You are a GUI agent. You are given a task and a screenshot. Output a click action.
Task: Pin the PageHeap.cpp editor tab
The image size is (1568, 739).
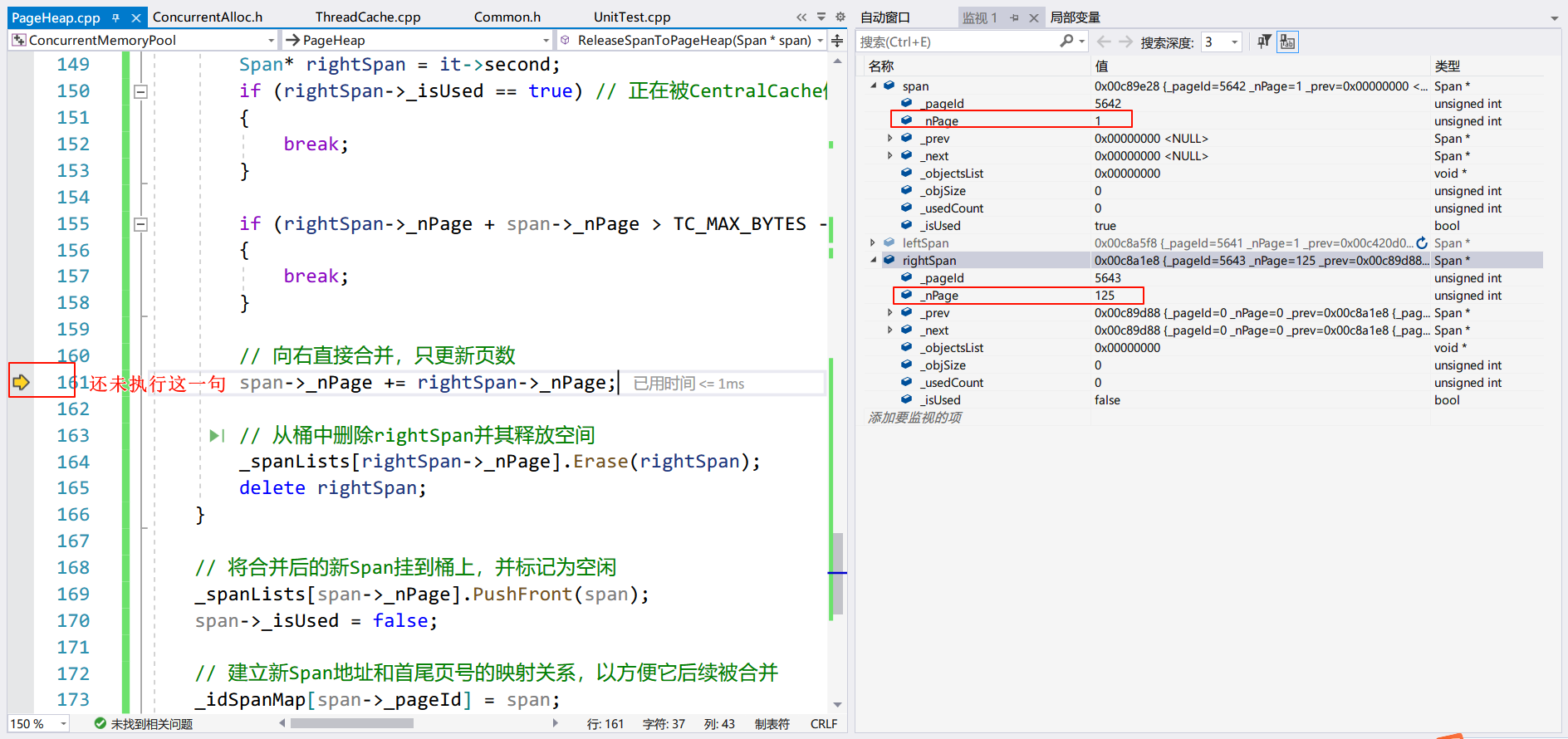pos(116,17)
